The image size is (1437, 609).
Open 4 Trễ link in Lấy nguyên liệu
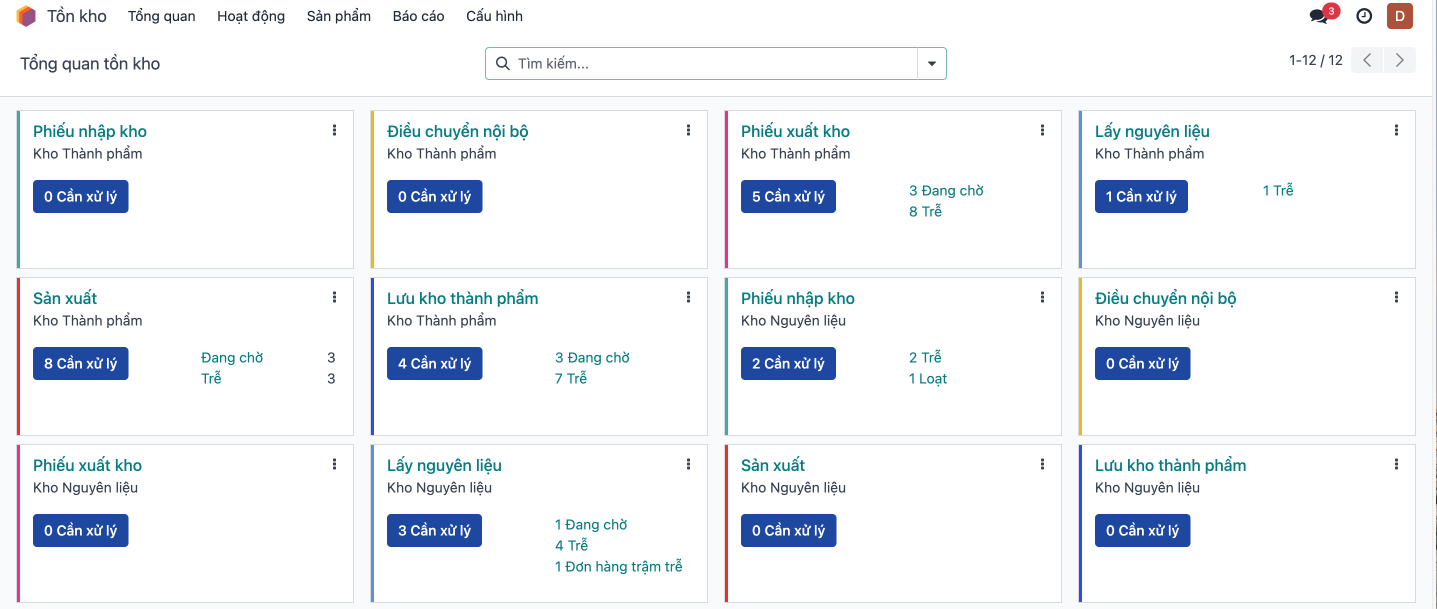point(571,545)
